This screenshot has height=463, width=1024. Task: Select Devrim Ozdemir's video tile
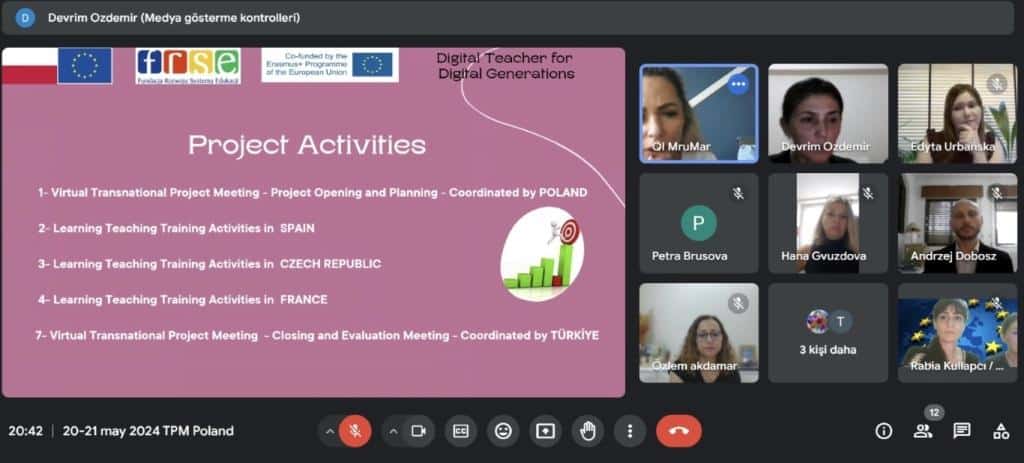(828, 113)
